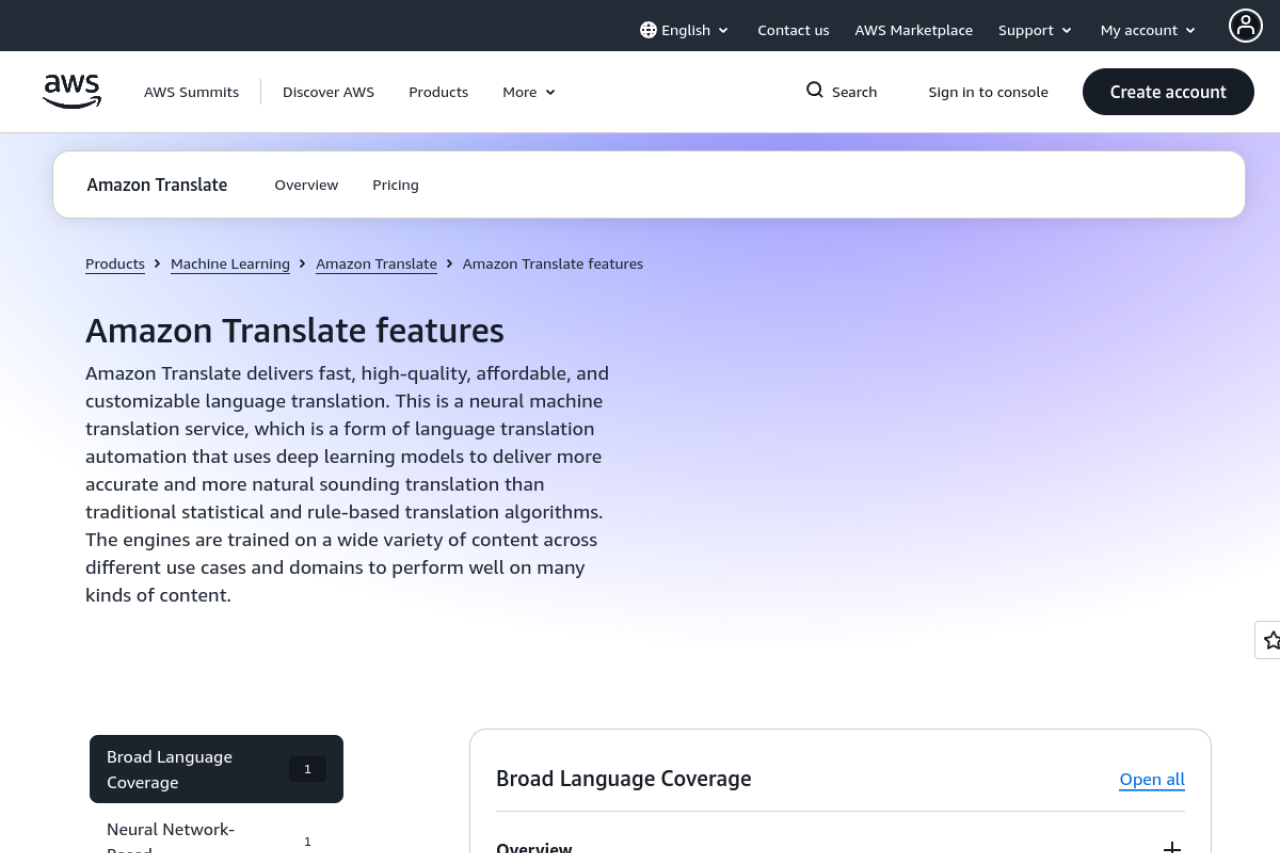Image resolution: width=1280 pixels, height=853 pixels.
Task: Open AWS Summits in the navigation
Action: [x=191, y=92]
